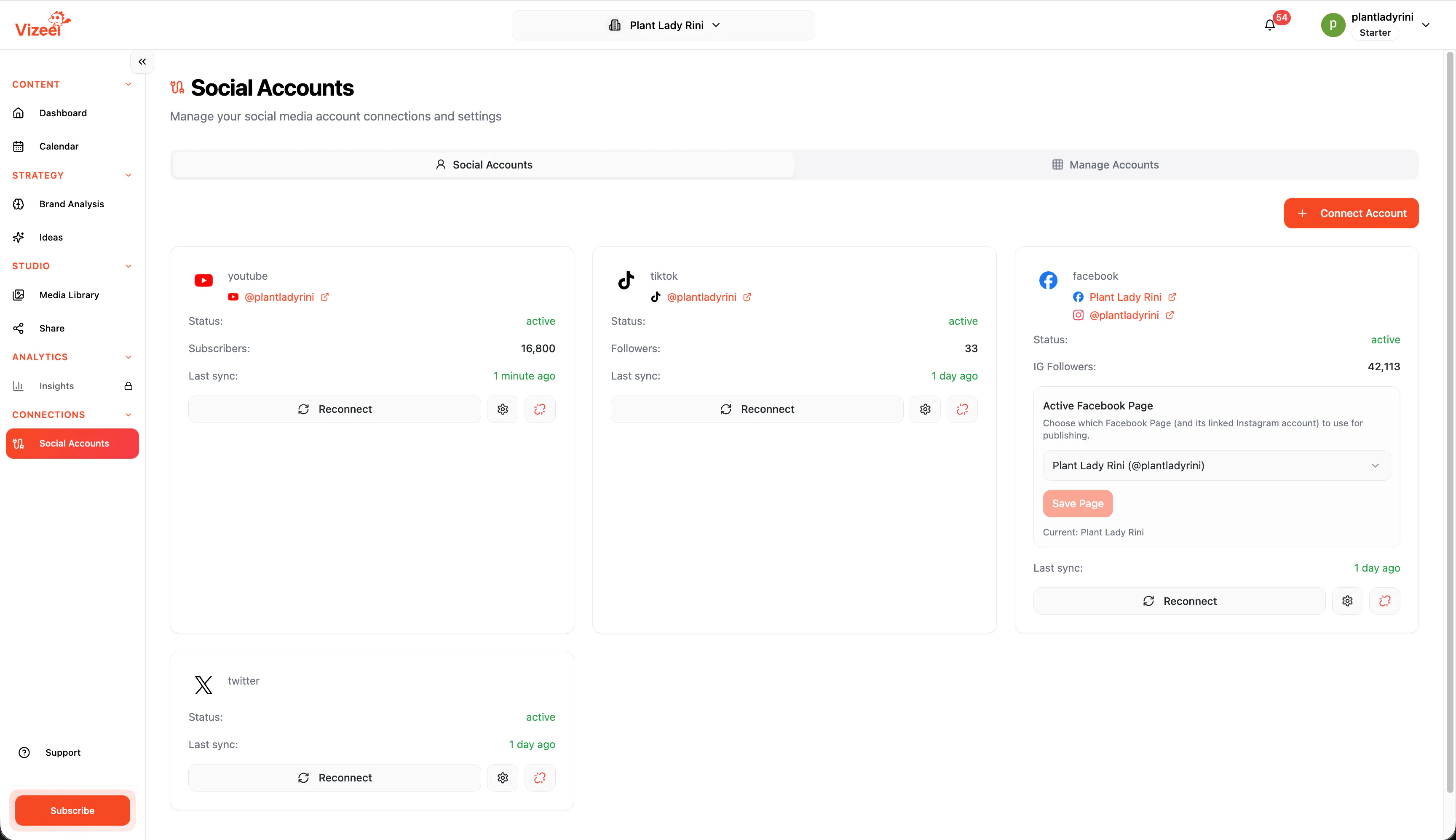This screenshot has height=840, width=1456.
Task: Open Active Facebook Page dropdown
Action: [x=1217, y=465]
